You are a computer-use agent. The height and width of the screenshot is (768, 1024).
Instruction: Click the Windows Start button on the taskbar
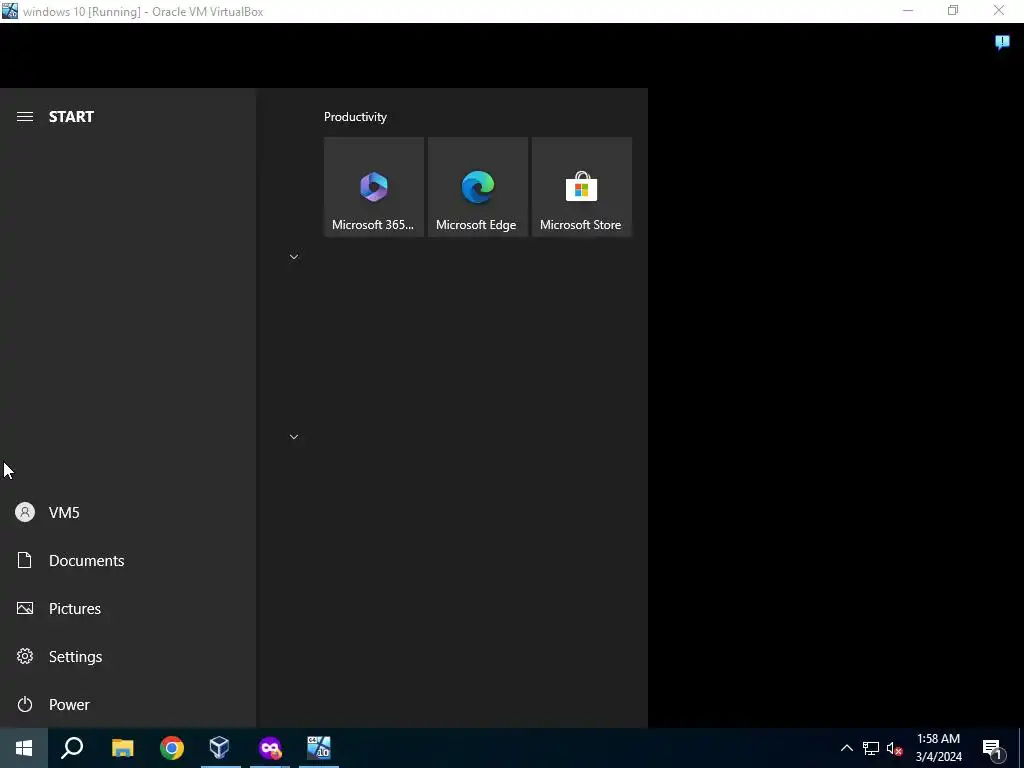[24, 748]
